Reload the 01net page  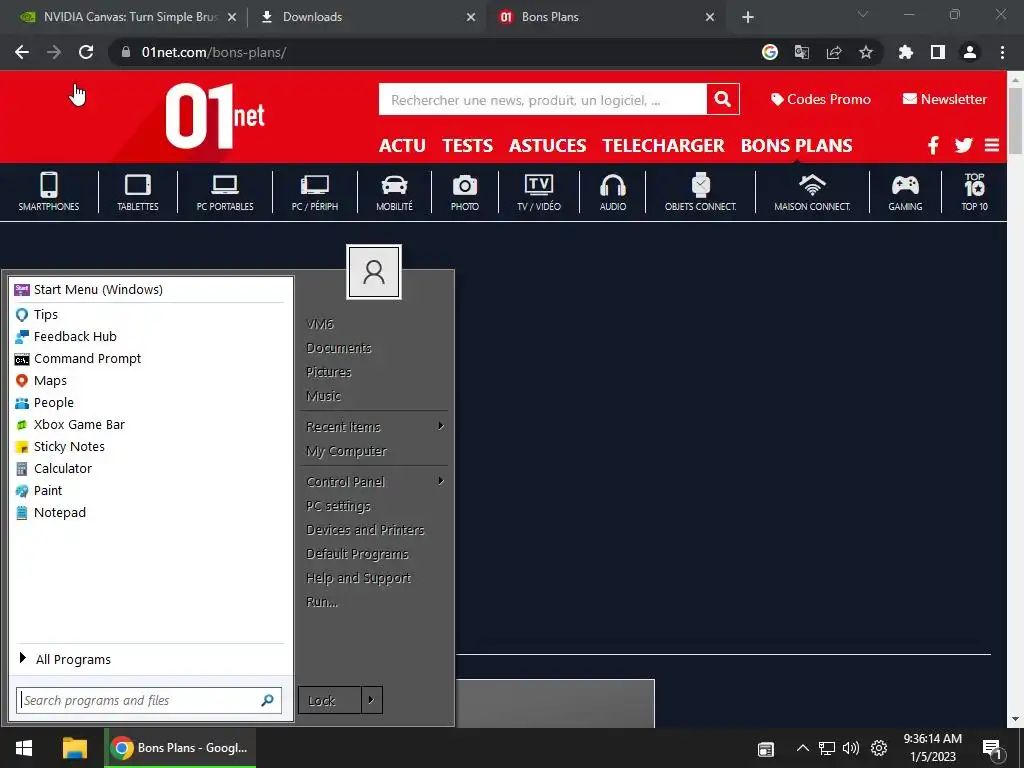(x=86, y=52)
